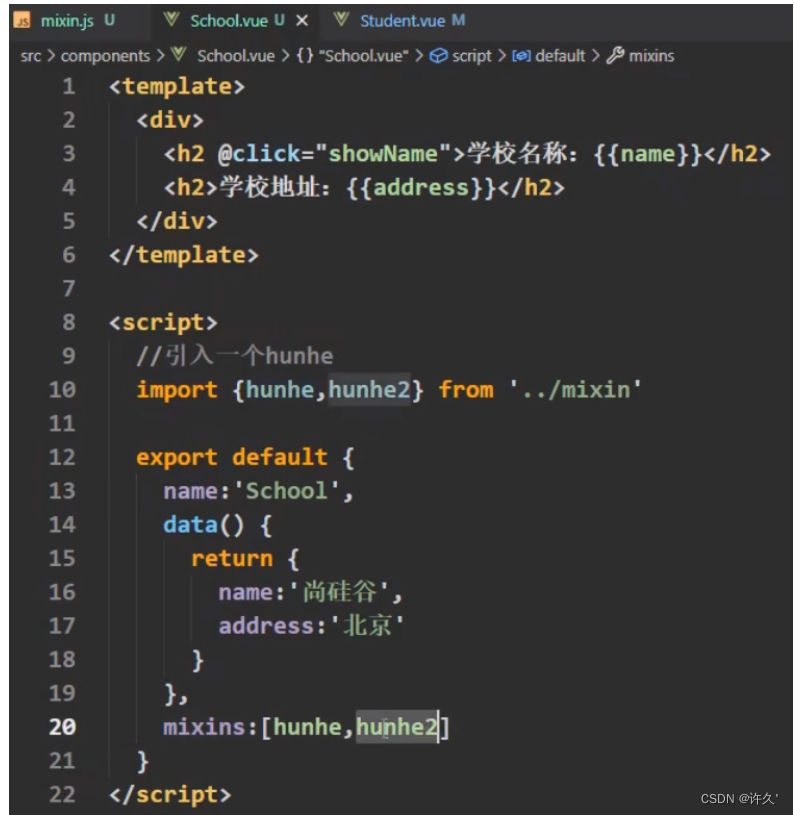This screenshot has height=815, width=794.
Task: Click the '../mixin' path string
Action: 575,390
